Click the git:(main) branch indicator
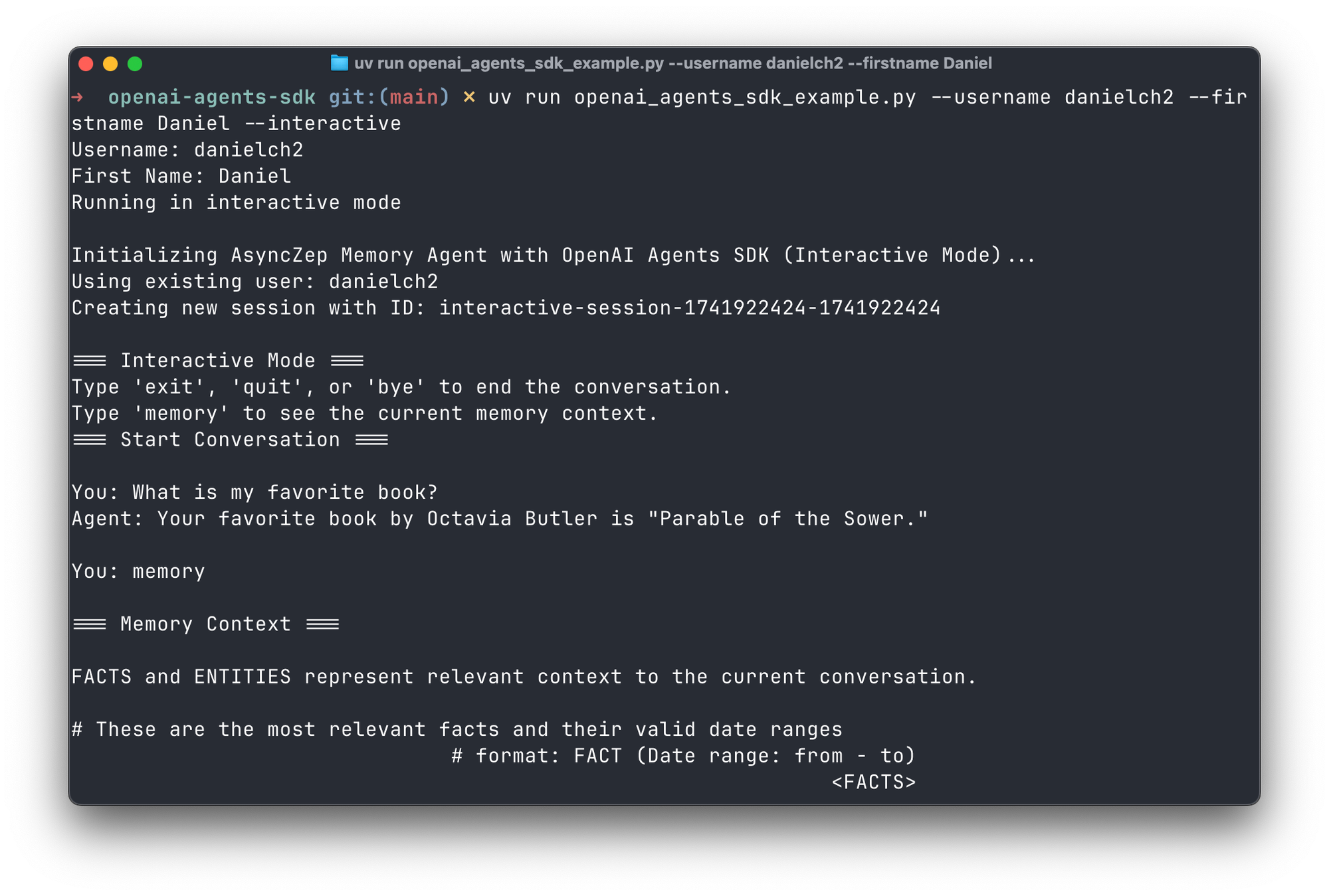 [x=389, y=97]
